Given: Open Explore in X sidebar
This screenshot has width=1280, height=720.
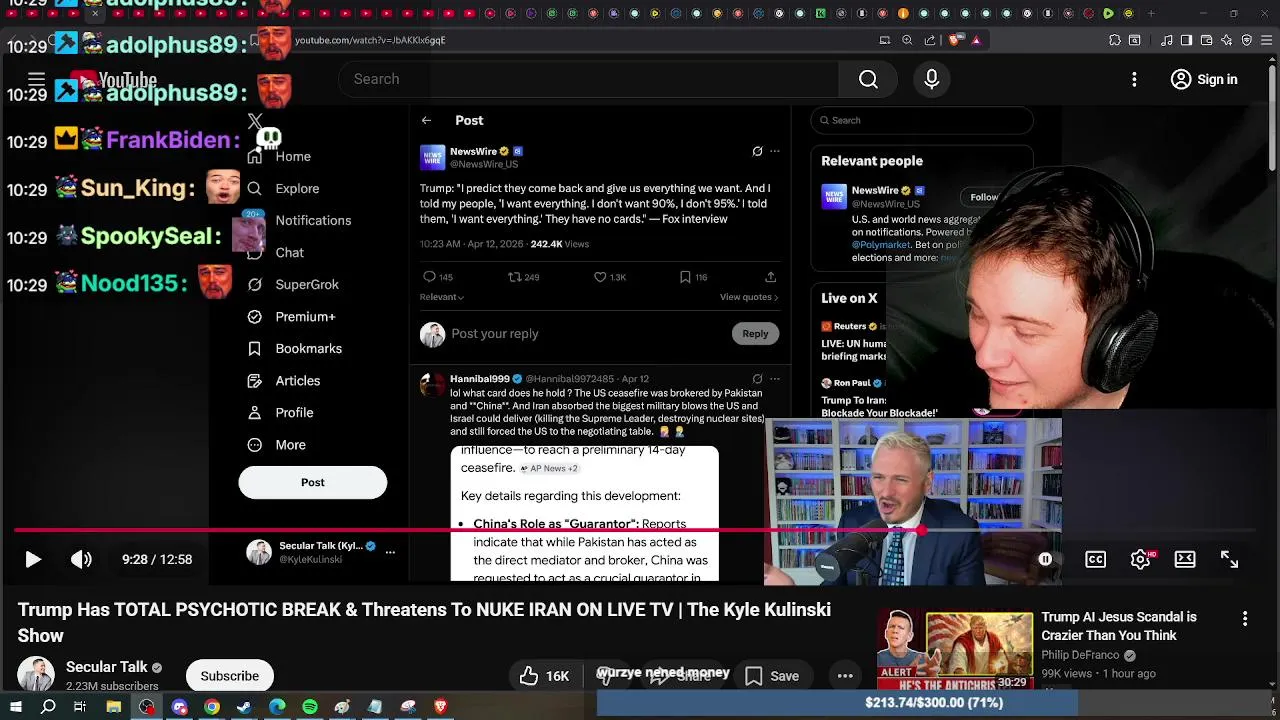Looking at the screenshot, I should (x=284, y=188).
